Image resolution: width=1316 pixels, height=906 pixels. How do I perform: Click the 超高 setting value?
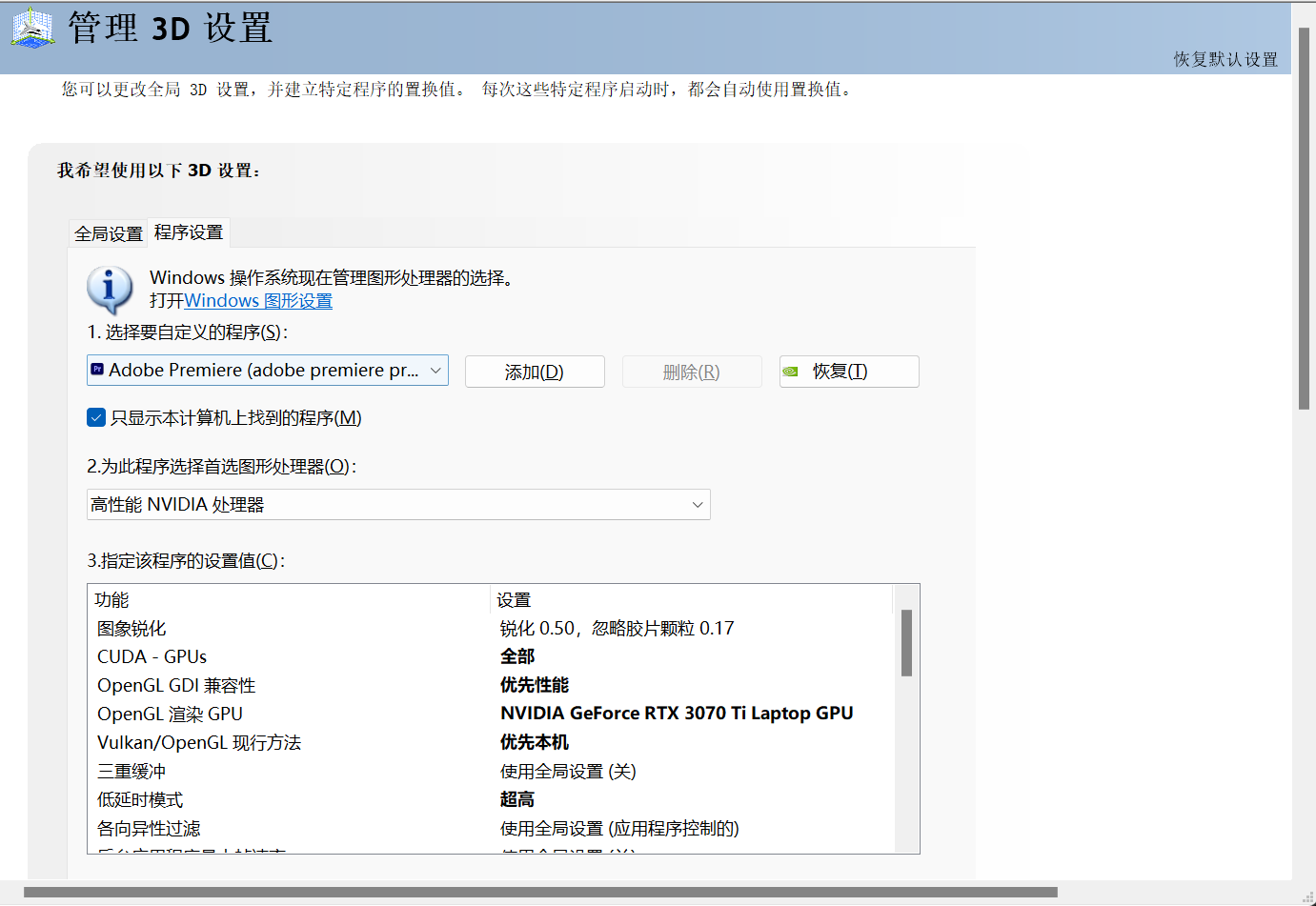click(517, 800)
